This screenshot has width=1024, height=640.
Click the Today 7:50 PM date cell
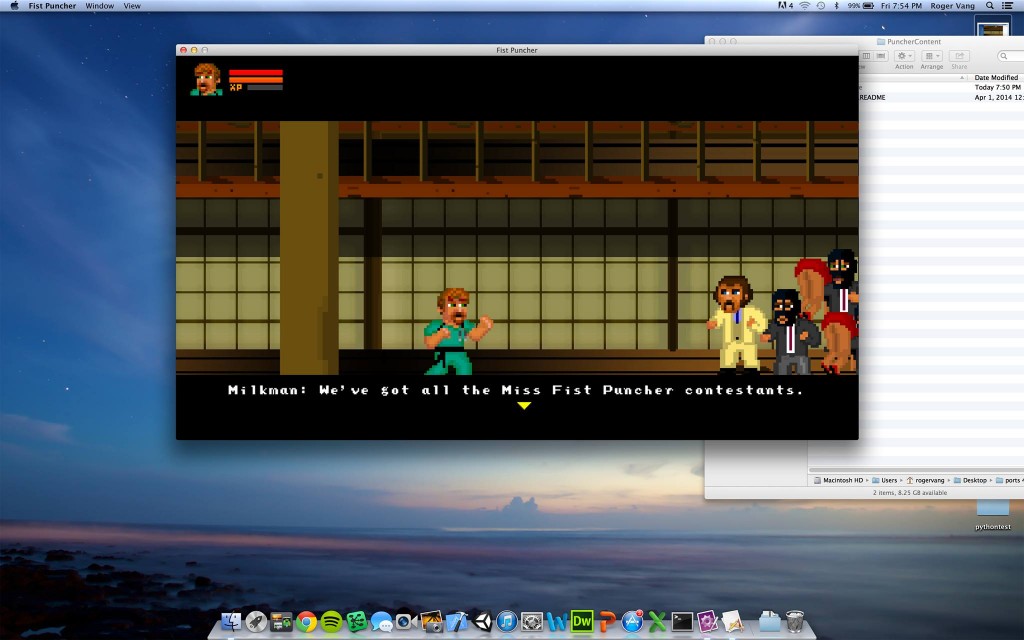[997, 87]
